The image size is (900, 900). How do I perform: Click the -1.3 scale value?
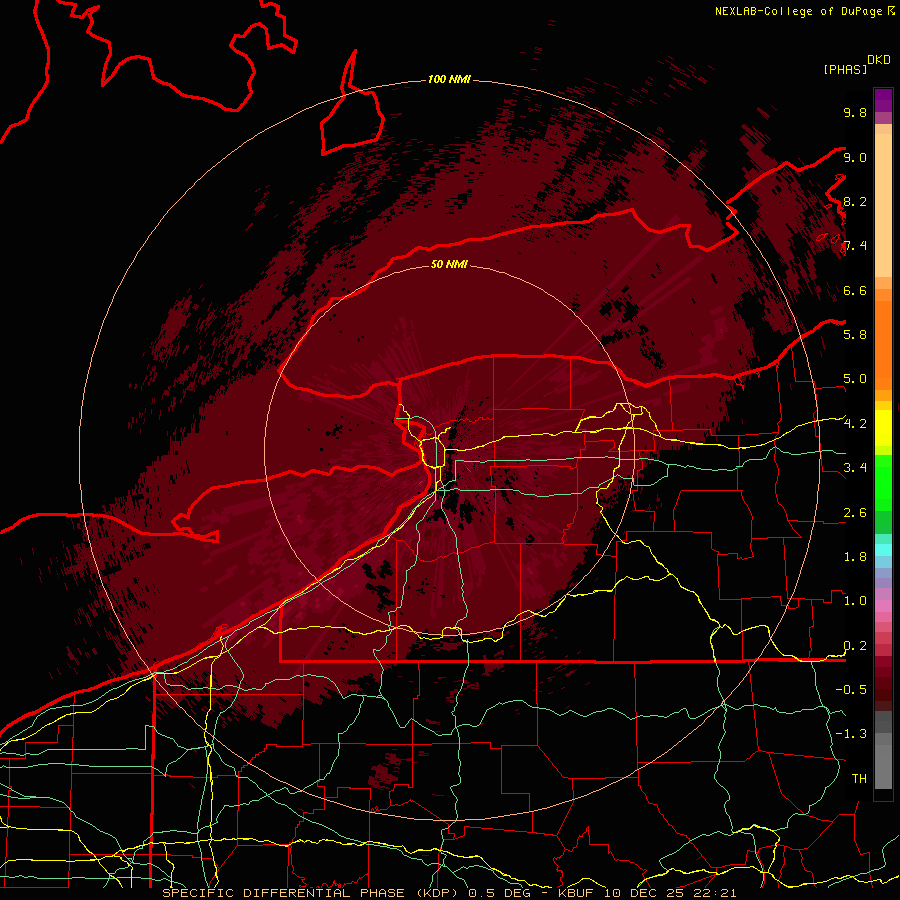click(851, 734)
